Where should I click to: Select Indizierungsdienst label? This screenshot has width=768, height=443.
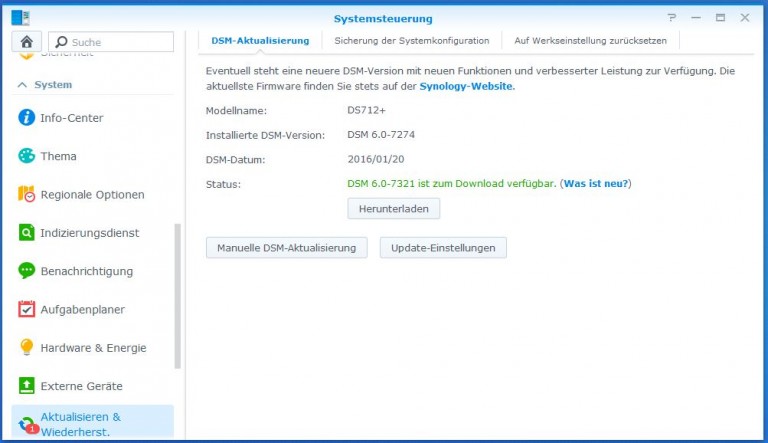(90, 233)
